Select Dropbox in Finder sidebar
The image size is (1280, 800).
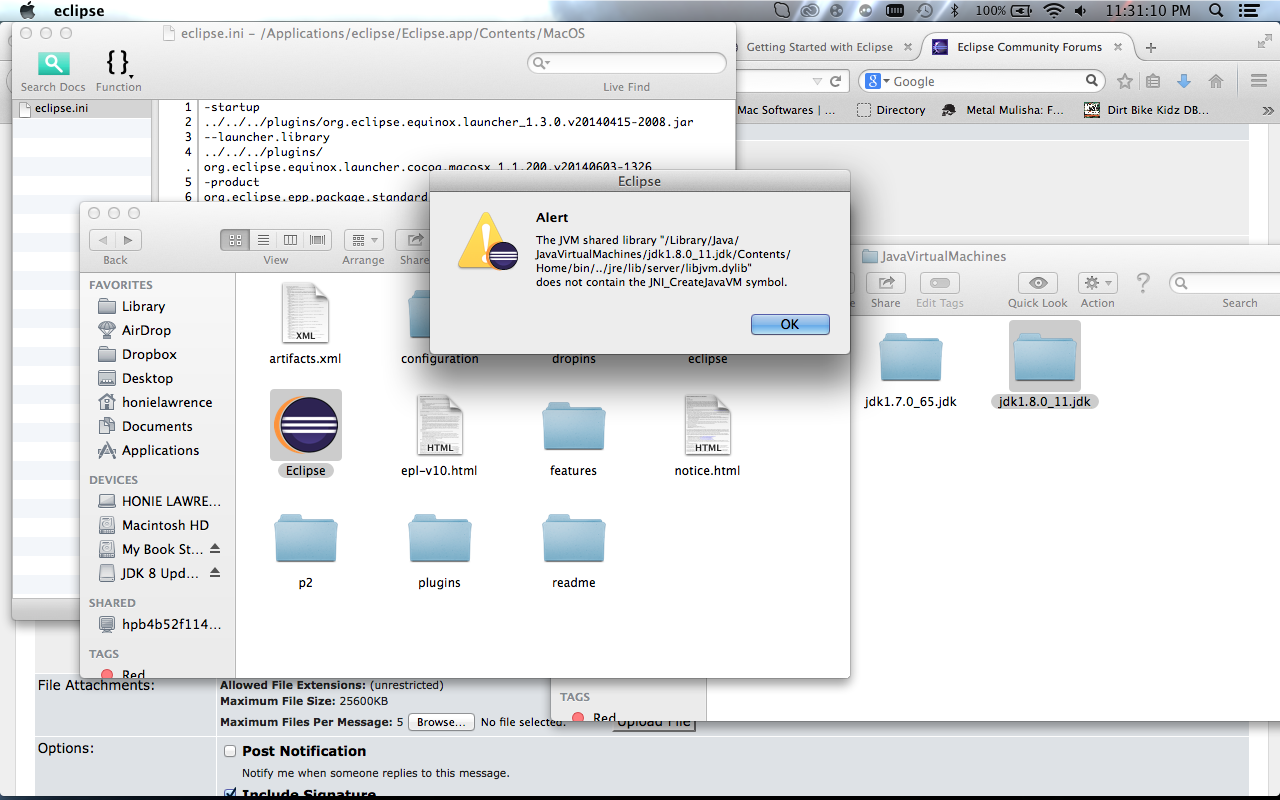(149, 354)
